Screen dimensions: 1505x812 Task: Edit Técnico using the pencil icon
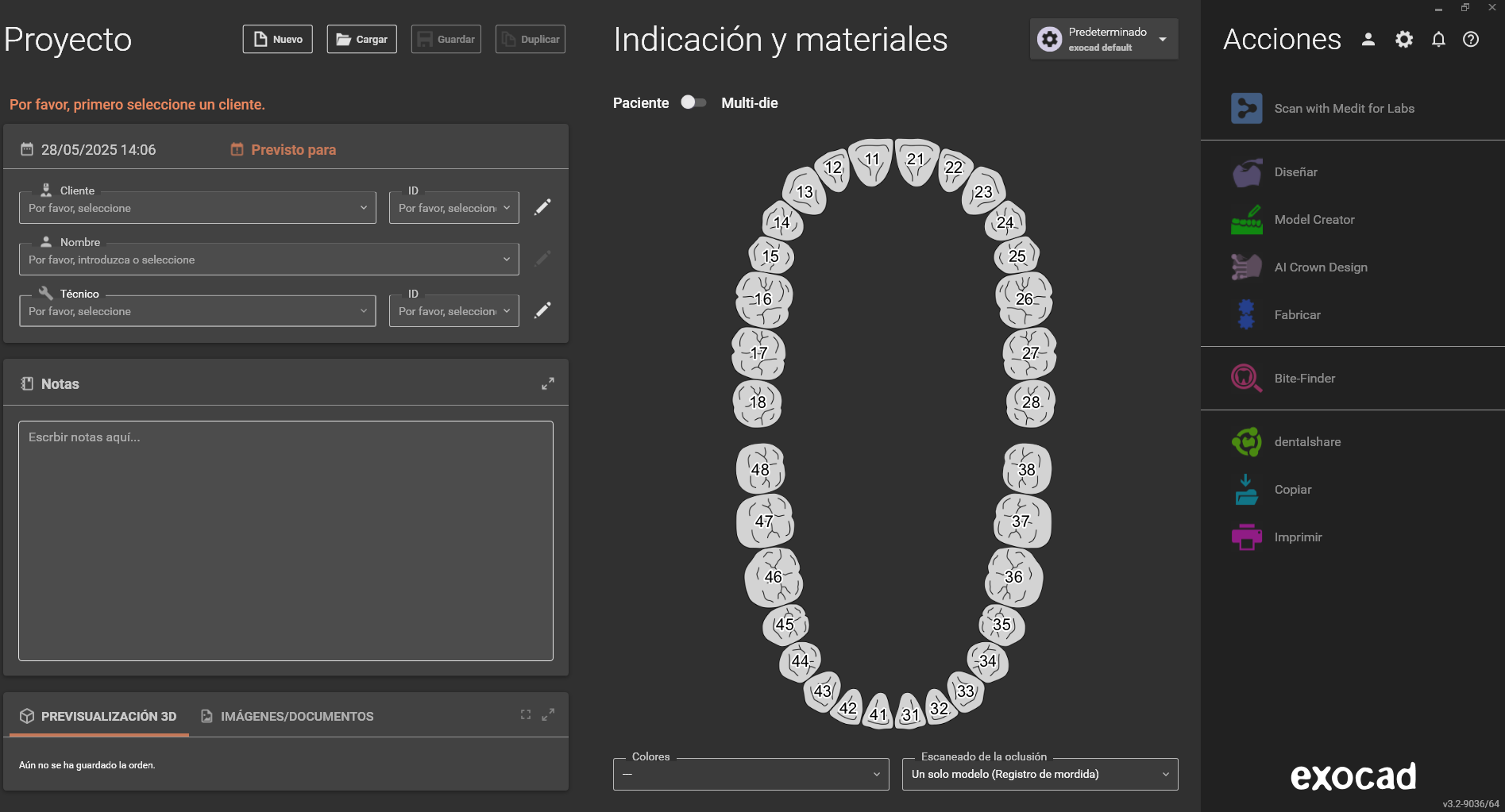543,310
